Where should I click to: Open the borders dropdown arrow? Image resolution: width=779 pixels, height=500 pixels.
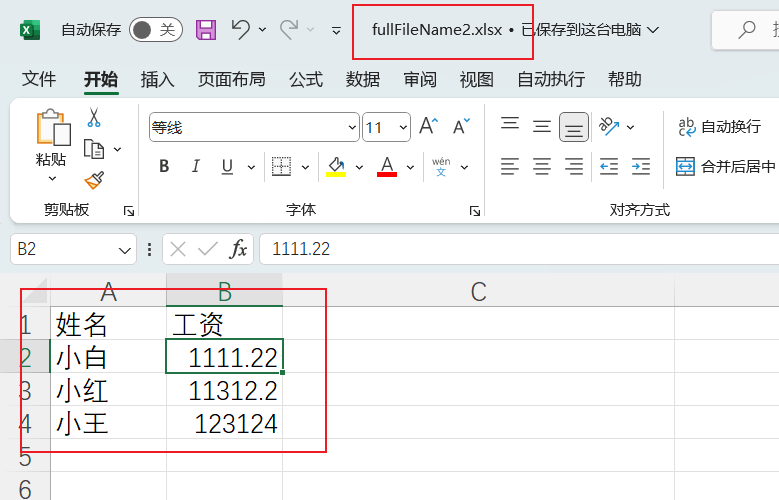(x=306, y=167)
